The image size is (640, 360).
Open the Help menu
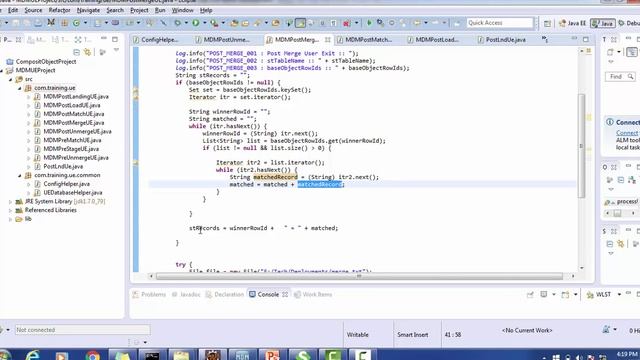(206, 10)
